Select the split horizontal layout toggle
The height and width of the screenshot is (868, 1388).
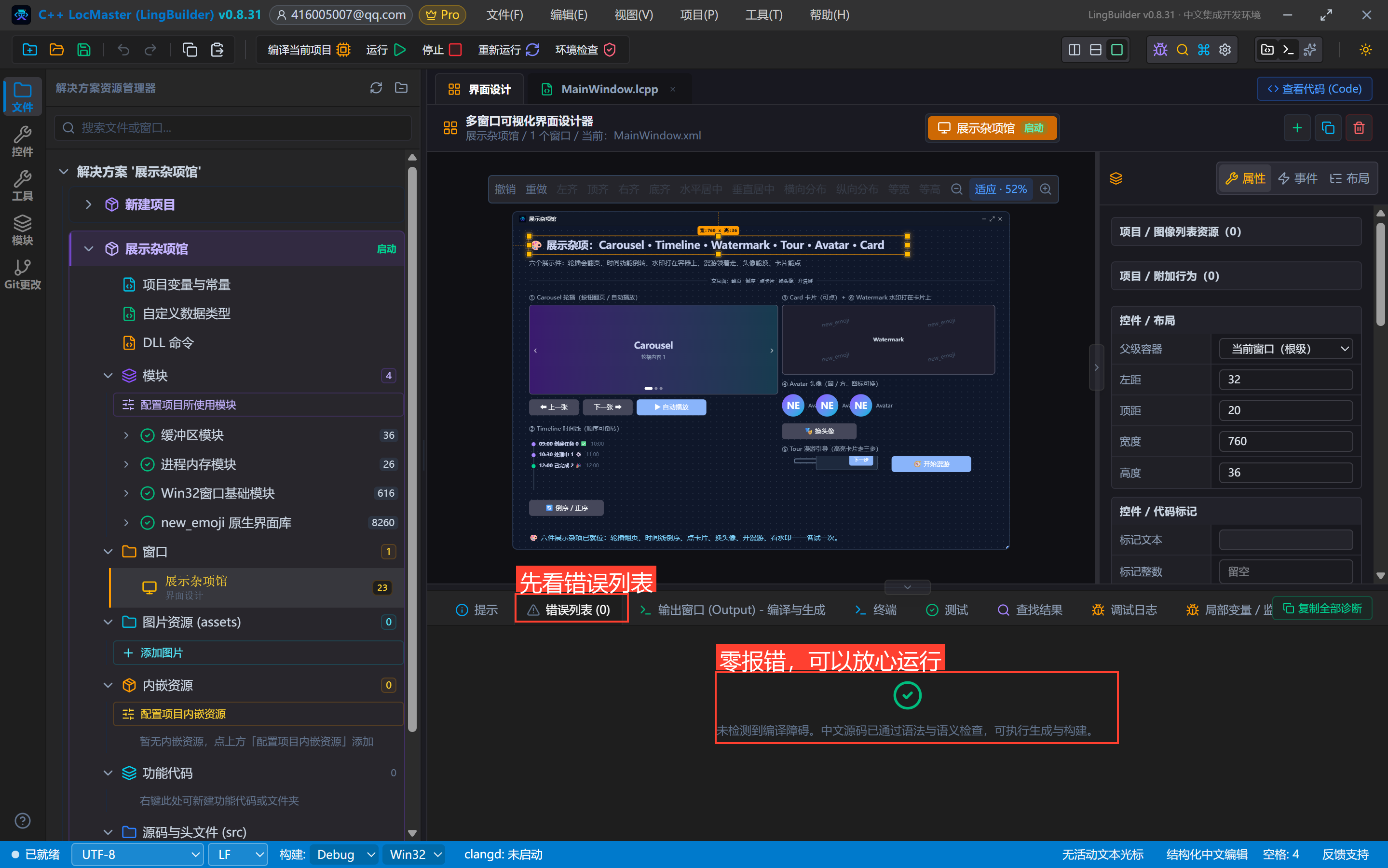coord(1095,49)
